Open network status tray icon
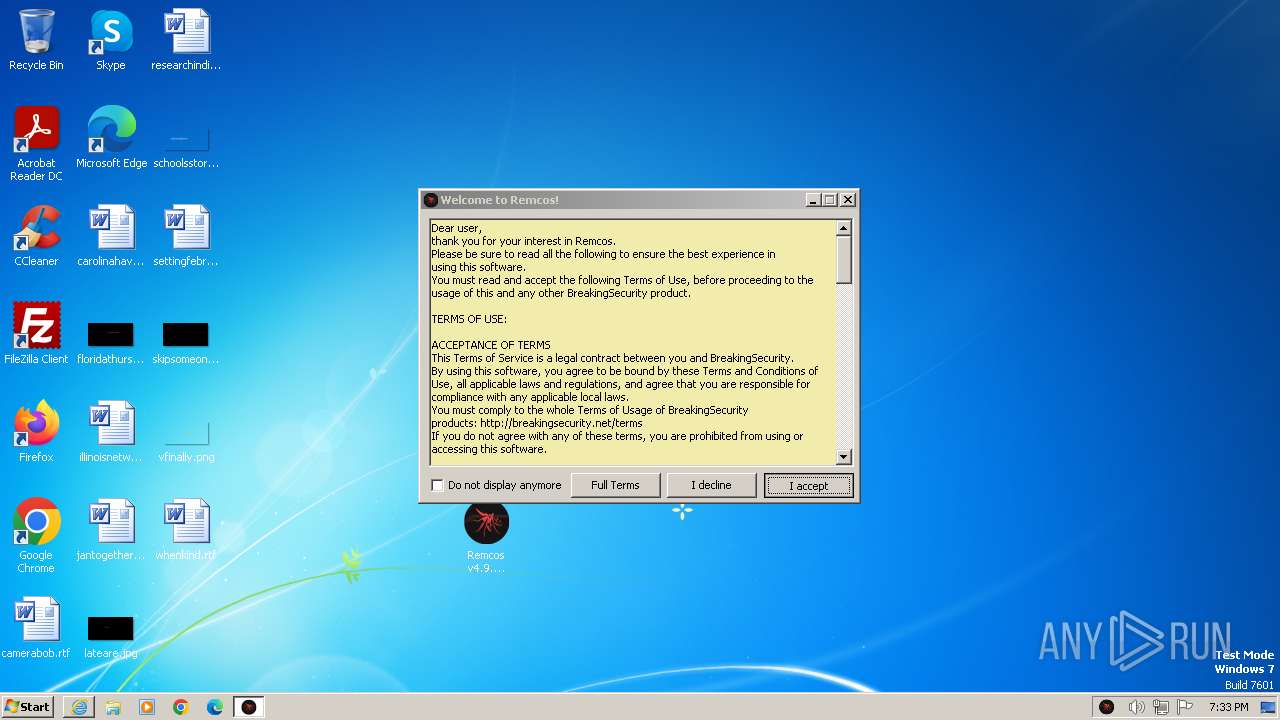The height and width of the screenshot is (720, 1280). [x=1160, y=707]
